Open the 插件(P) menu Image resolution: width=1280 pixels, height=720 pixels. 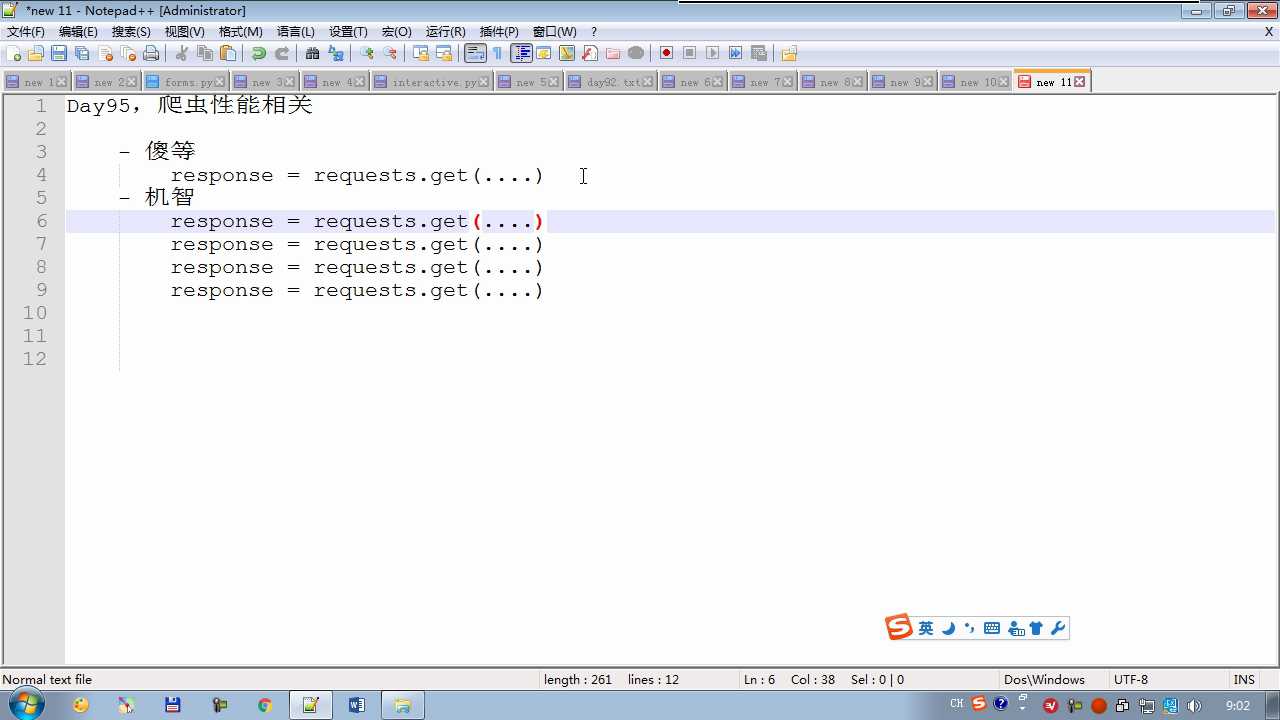[x=499, y=32]
